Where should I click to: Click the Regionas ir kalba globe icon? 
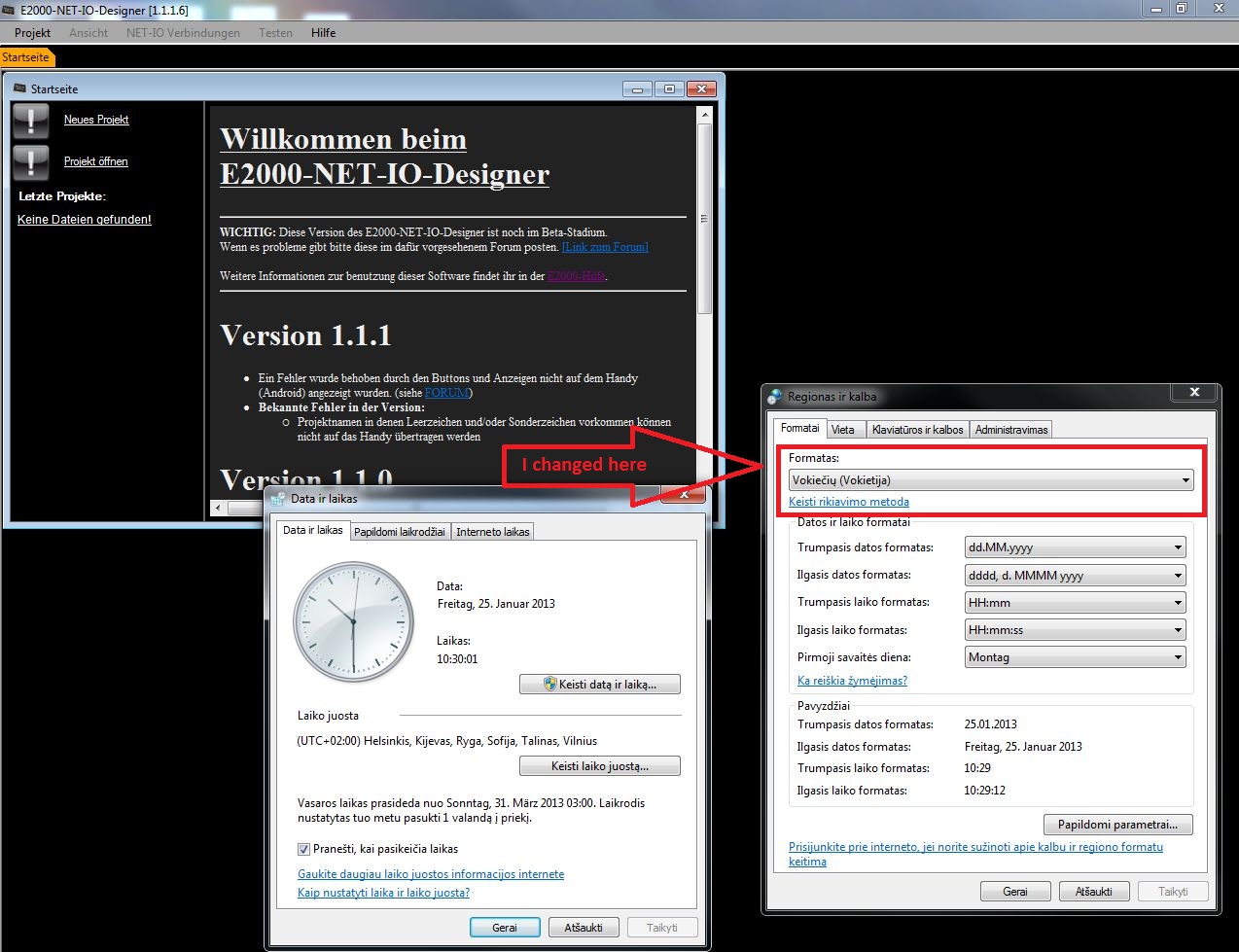[775, 397]
